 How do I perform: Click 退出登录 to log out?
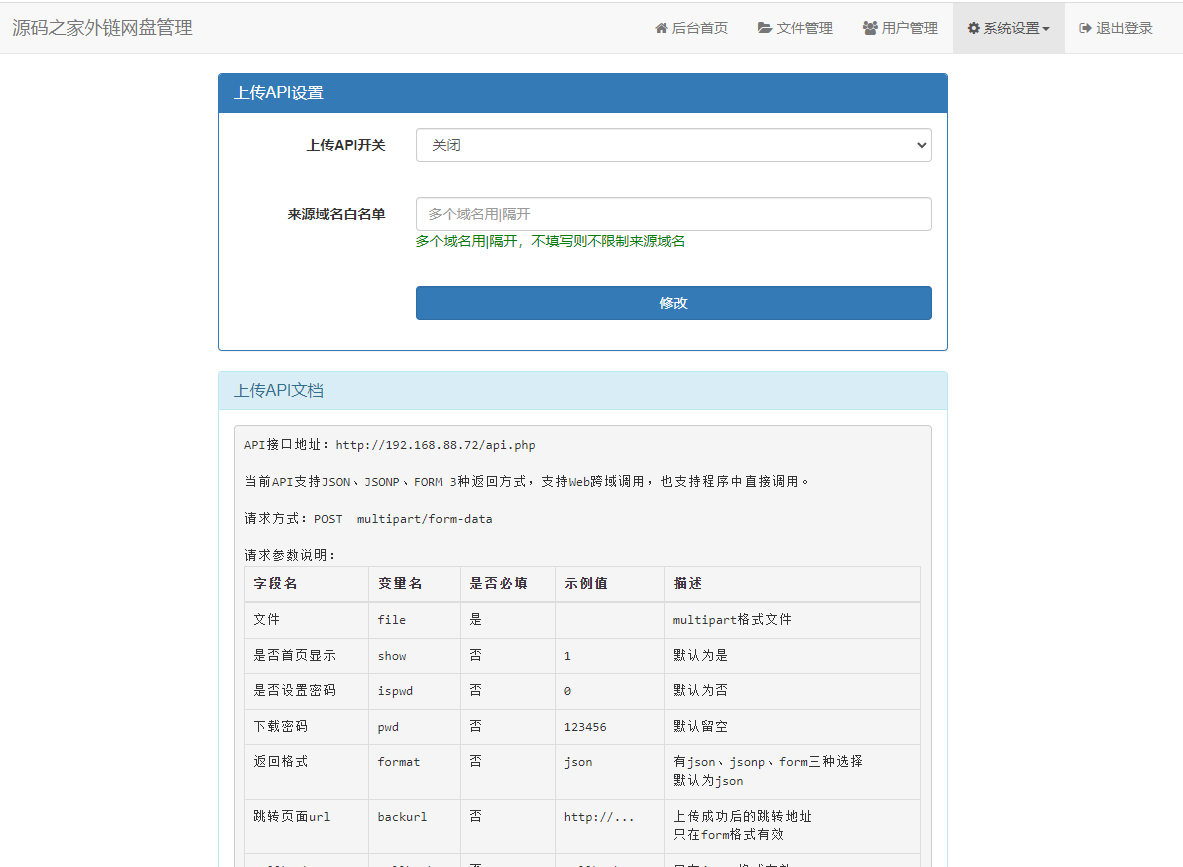[1116, 28]
